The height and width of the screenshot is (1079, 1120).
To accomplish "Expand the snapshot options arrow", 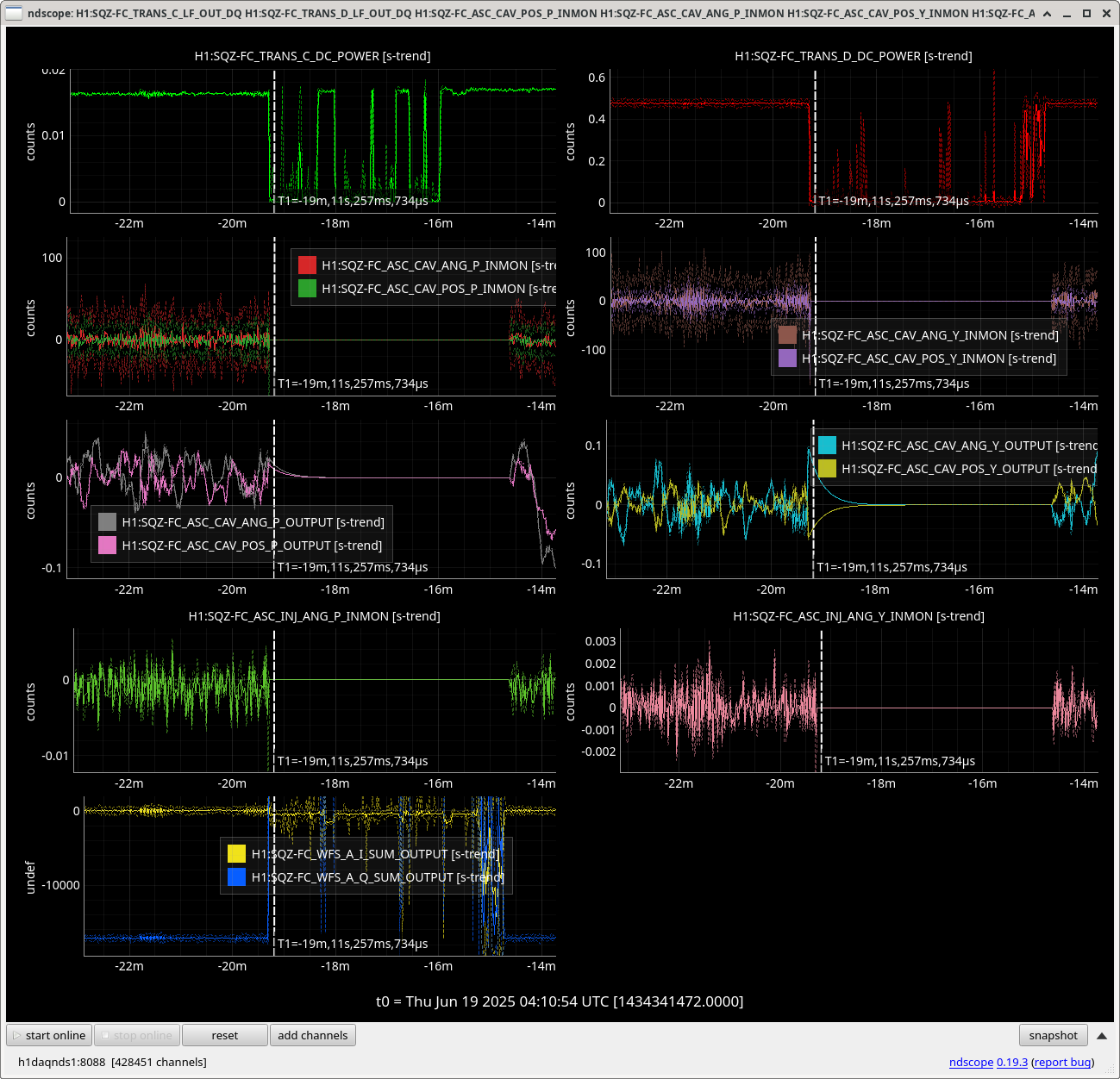I will pyautogui.click(x=1101, y=1035).
